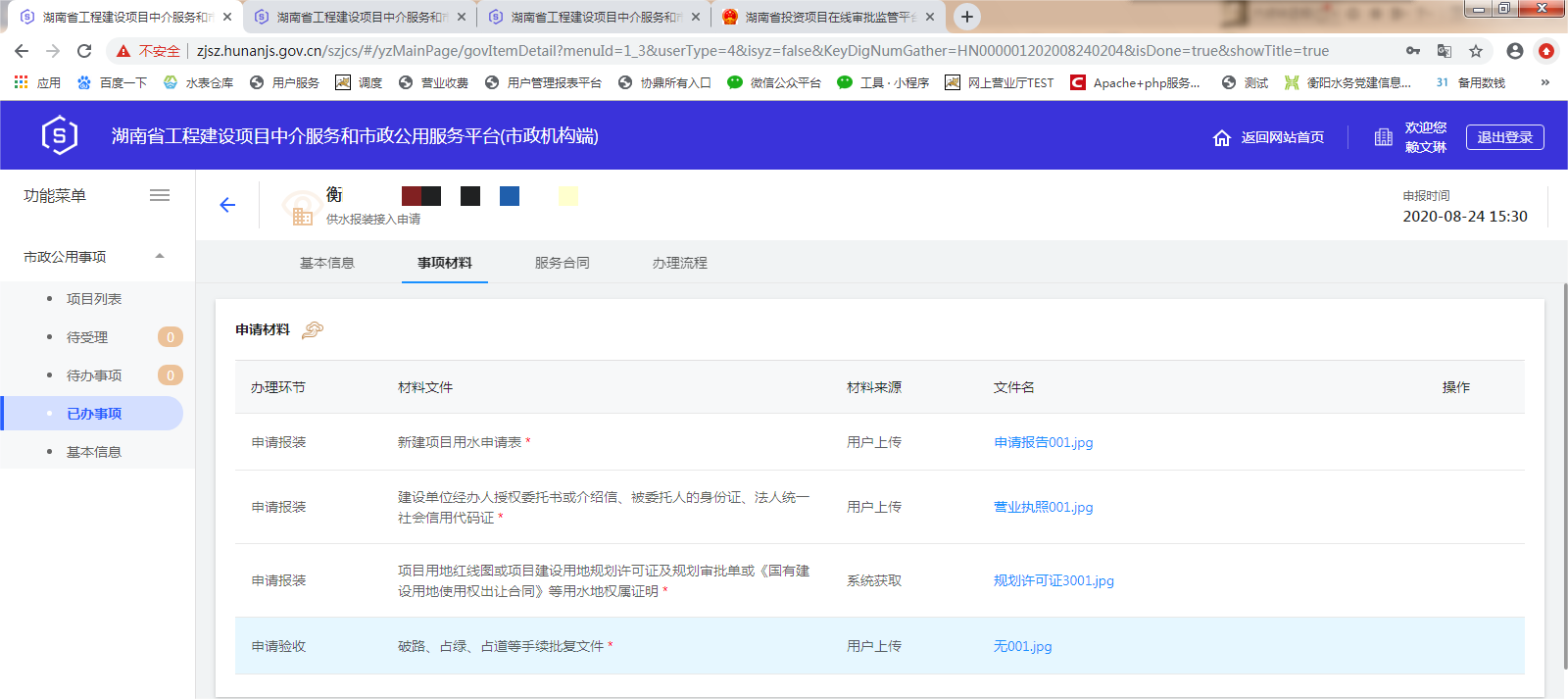Click the 退出登录 button
This screenshot has height=699, width=1568.
(1504, 137)
